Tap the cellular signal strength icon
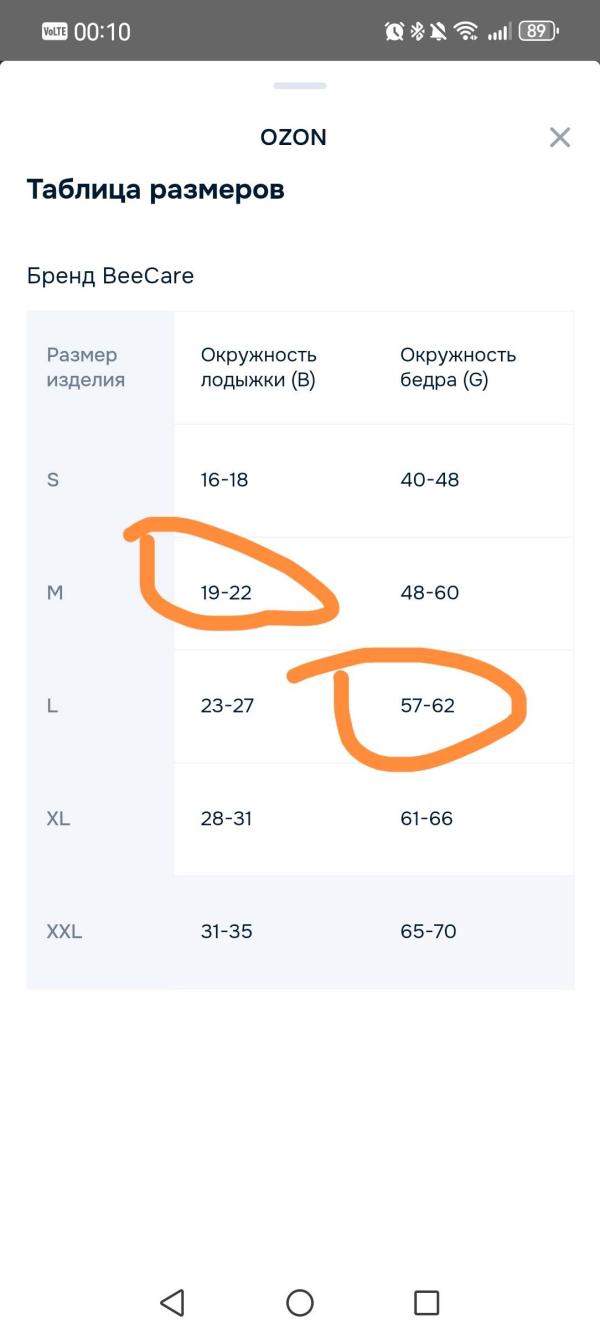 pos(498,32)
